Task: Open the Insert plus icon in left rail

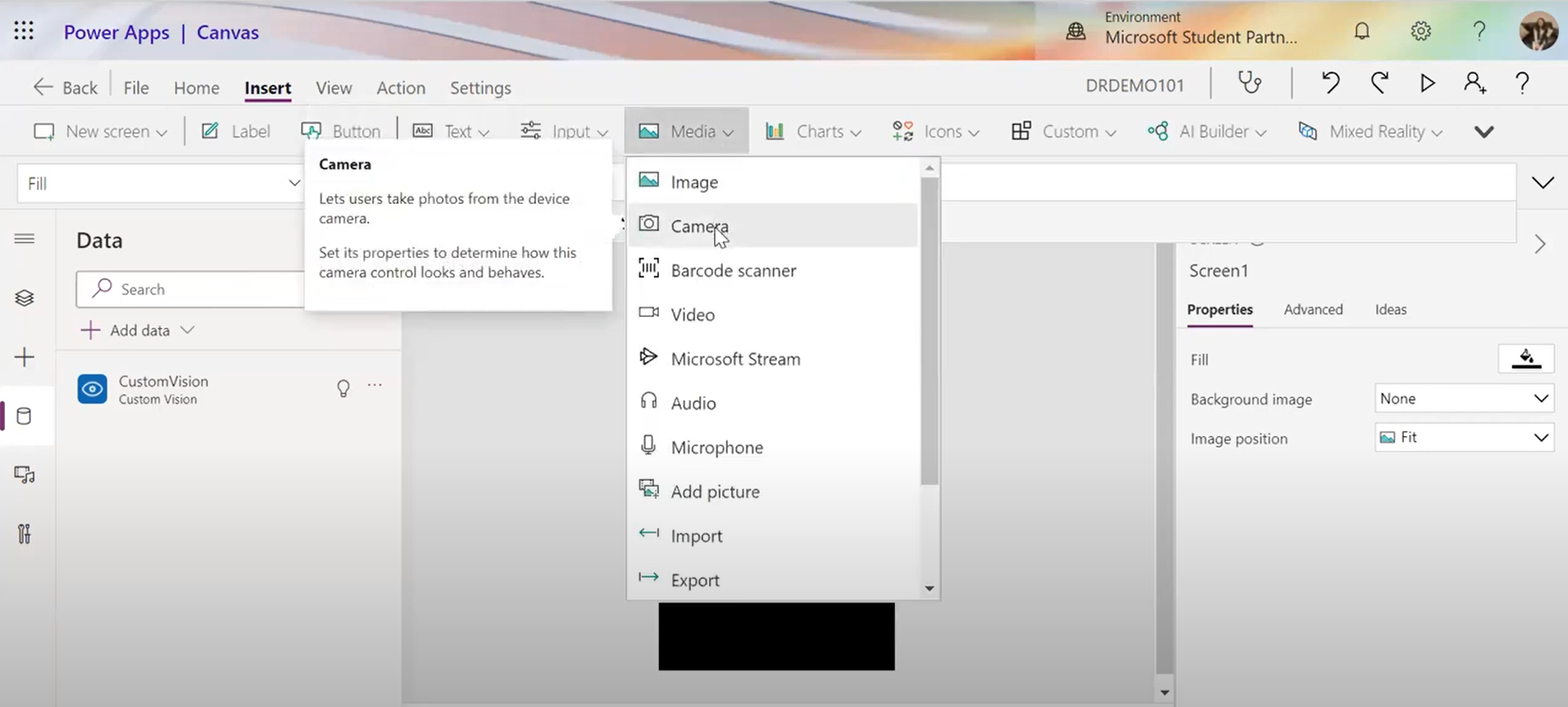Action: 25,357
